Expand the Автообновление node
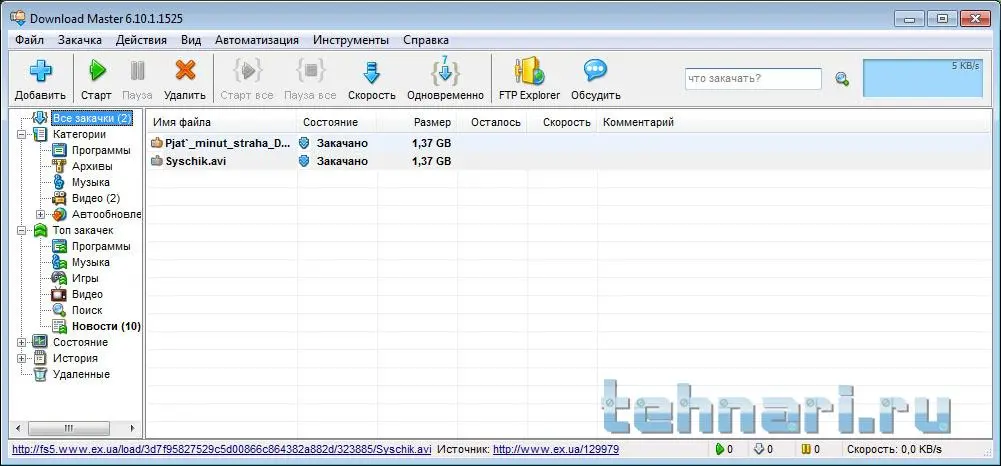 [x=40, y=214]
